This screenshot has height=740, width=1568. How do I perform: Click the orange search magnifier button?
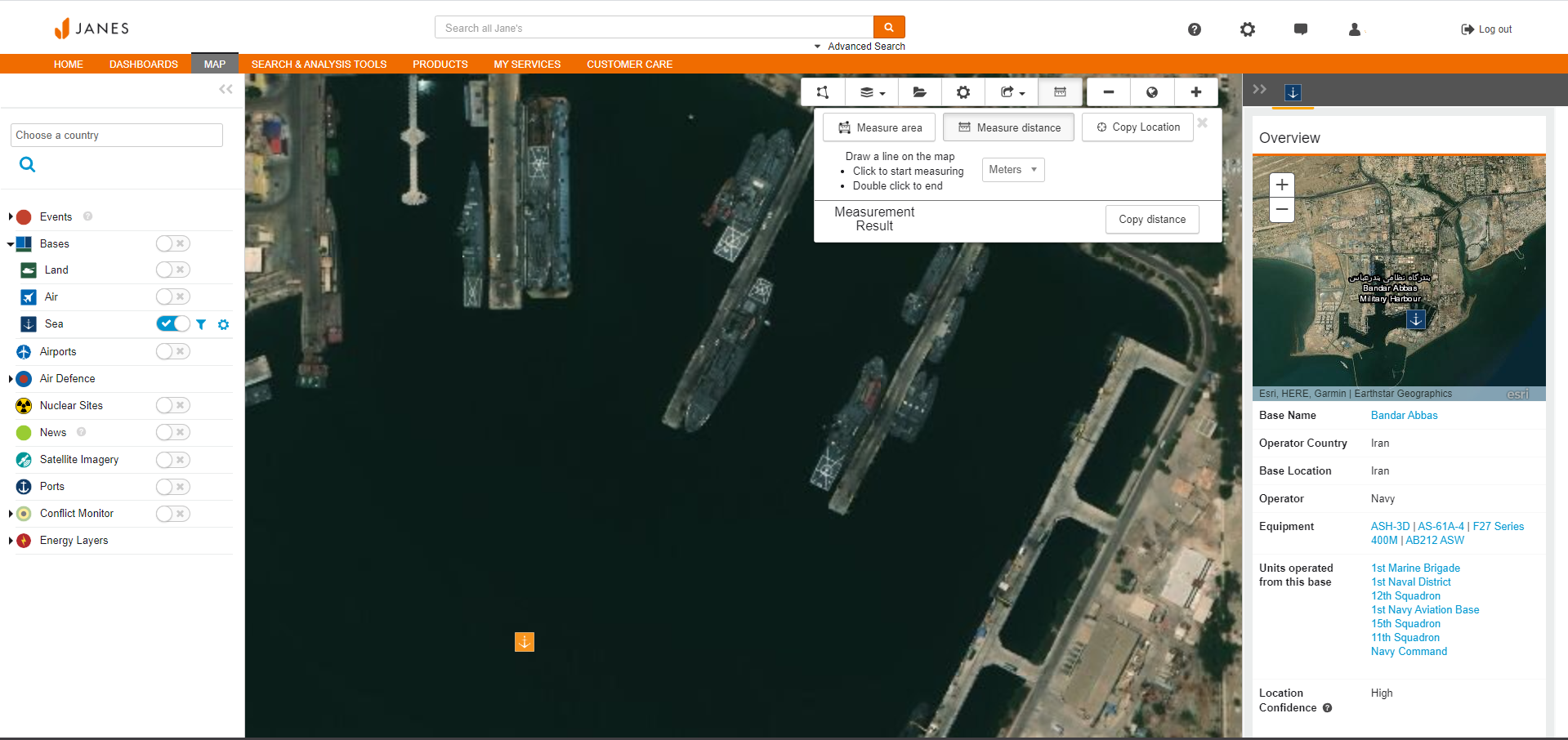coord(889,27)
